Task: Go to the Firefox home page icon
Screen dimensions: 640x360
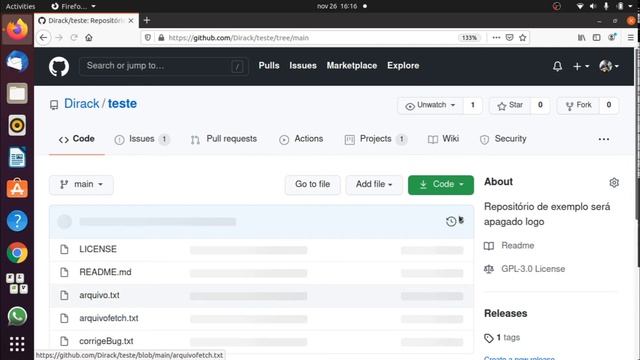Action: (89, 38)
